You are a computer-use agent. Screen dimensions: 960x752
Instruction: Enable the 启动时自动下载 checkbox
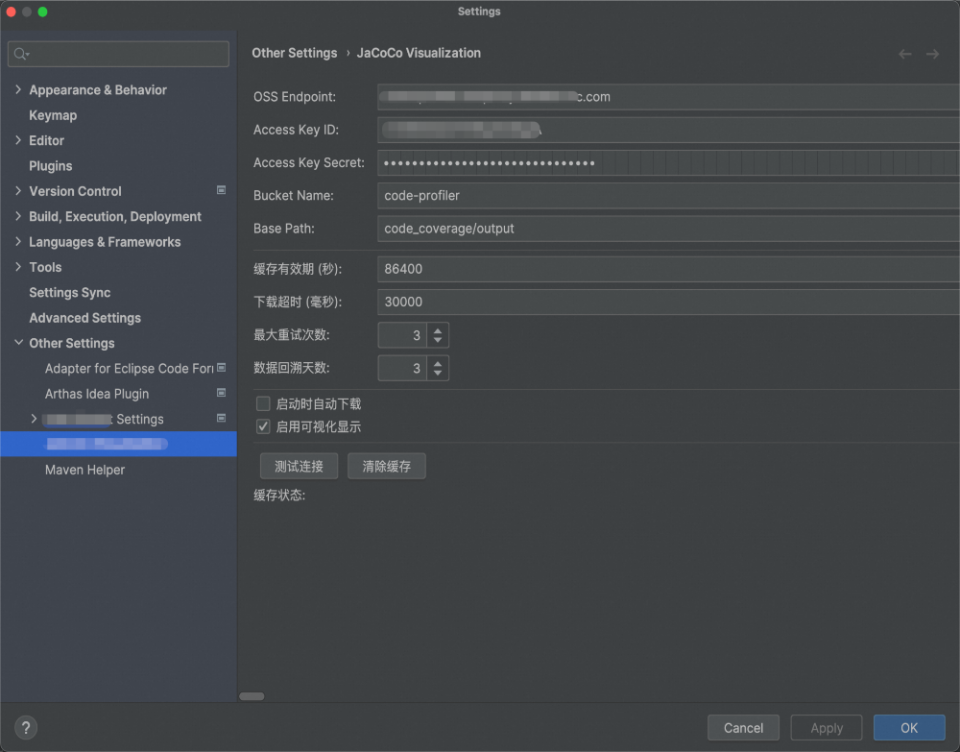[x=263, y=404]
